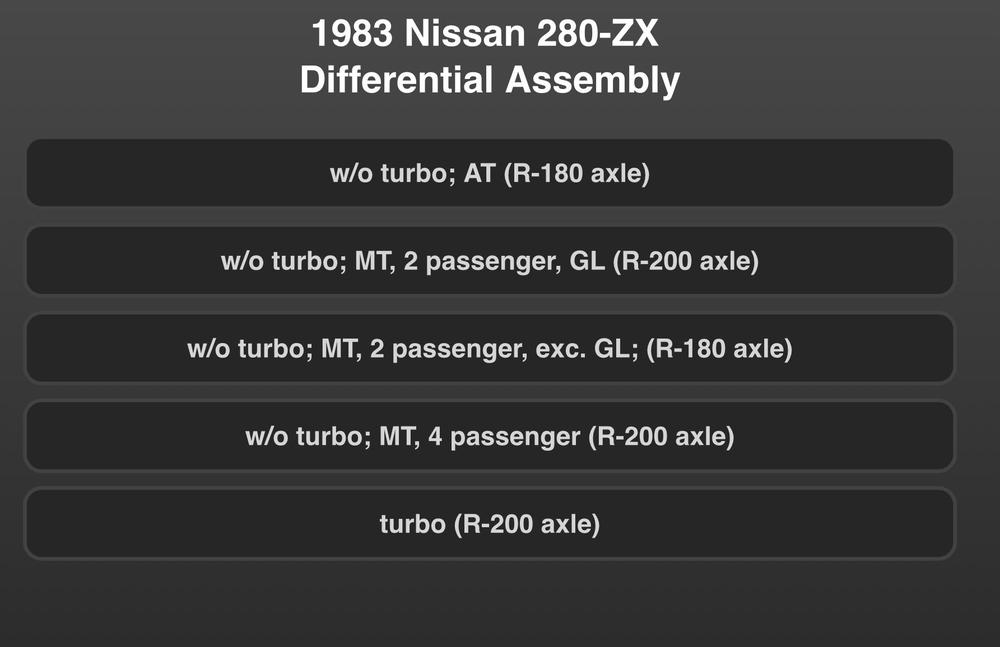Click the 1983 Nissan 280-ZX title
Screen dimensions: 1000x647
coord(485,33)
